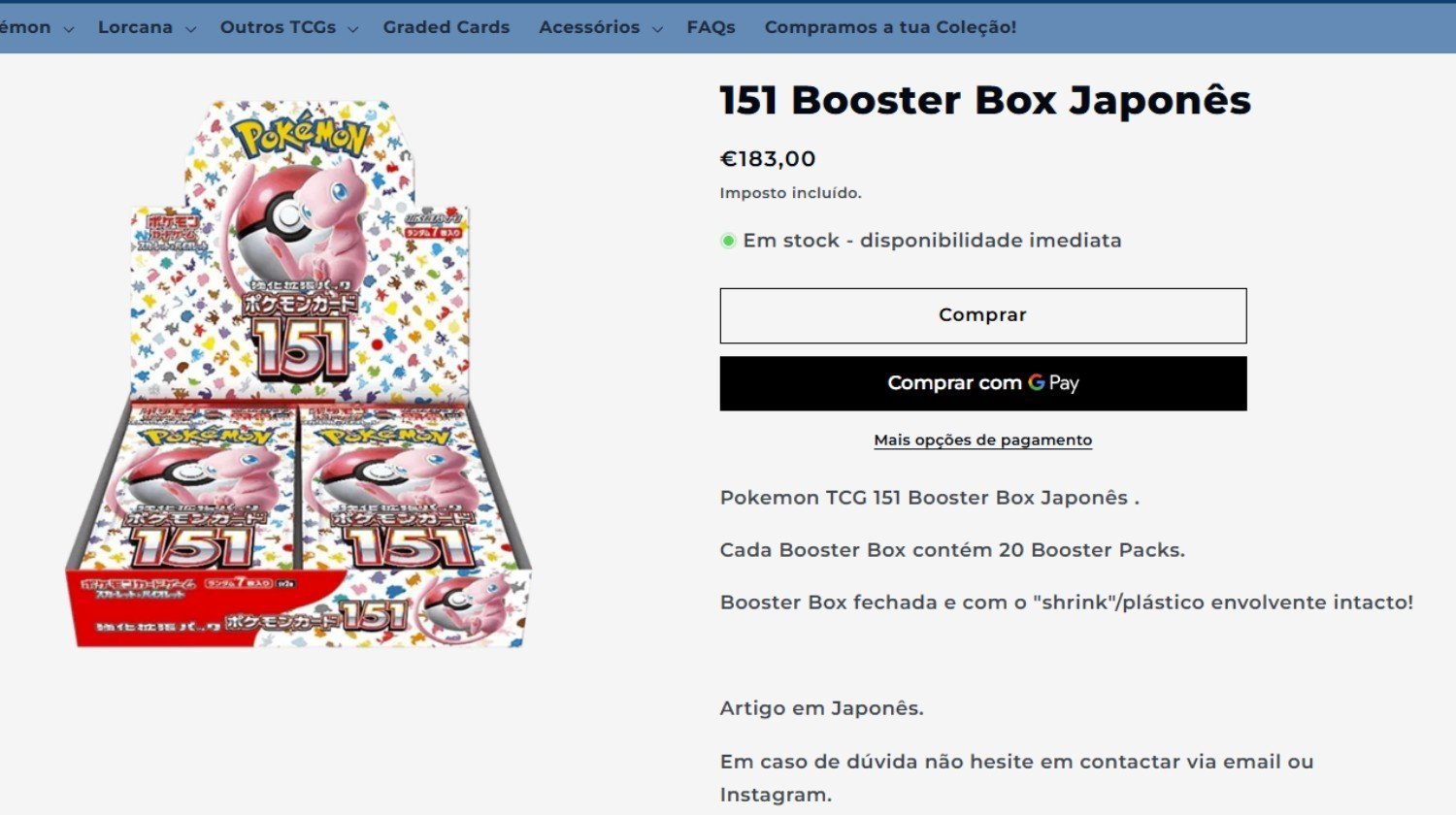Select the 151 Booster Box Japonês title

pyautogui.click(x=985, y=100)
